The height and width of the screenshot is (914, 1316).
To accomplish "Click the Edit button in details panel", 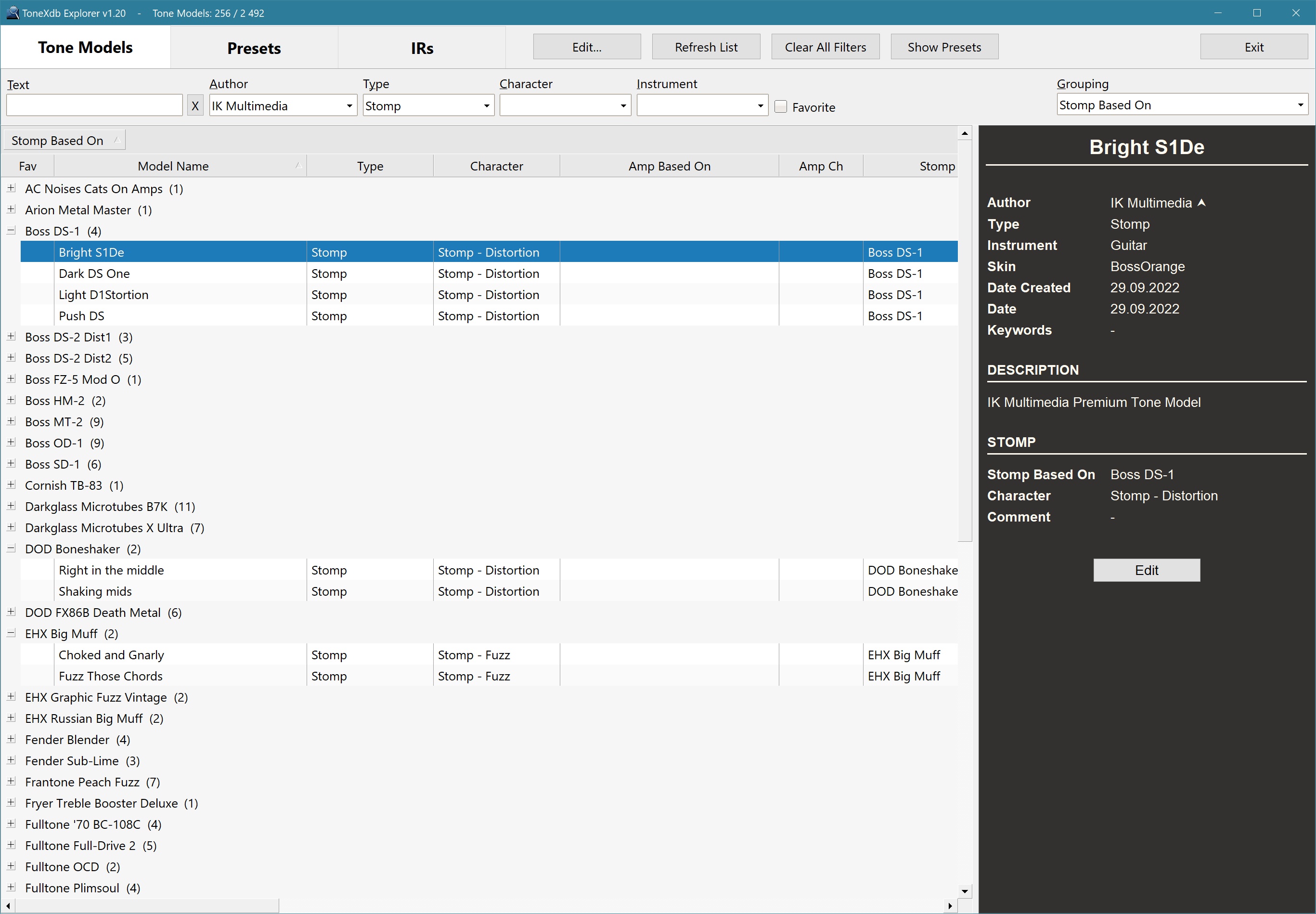I will (x=1146, y=570).
